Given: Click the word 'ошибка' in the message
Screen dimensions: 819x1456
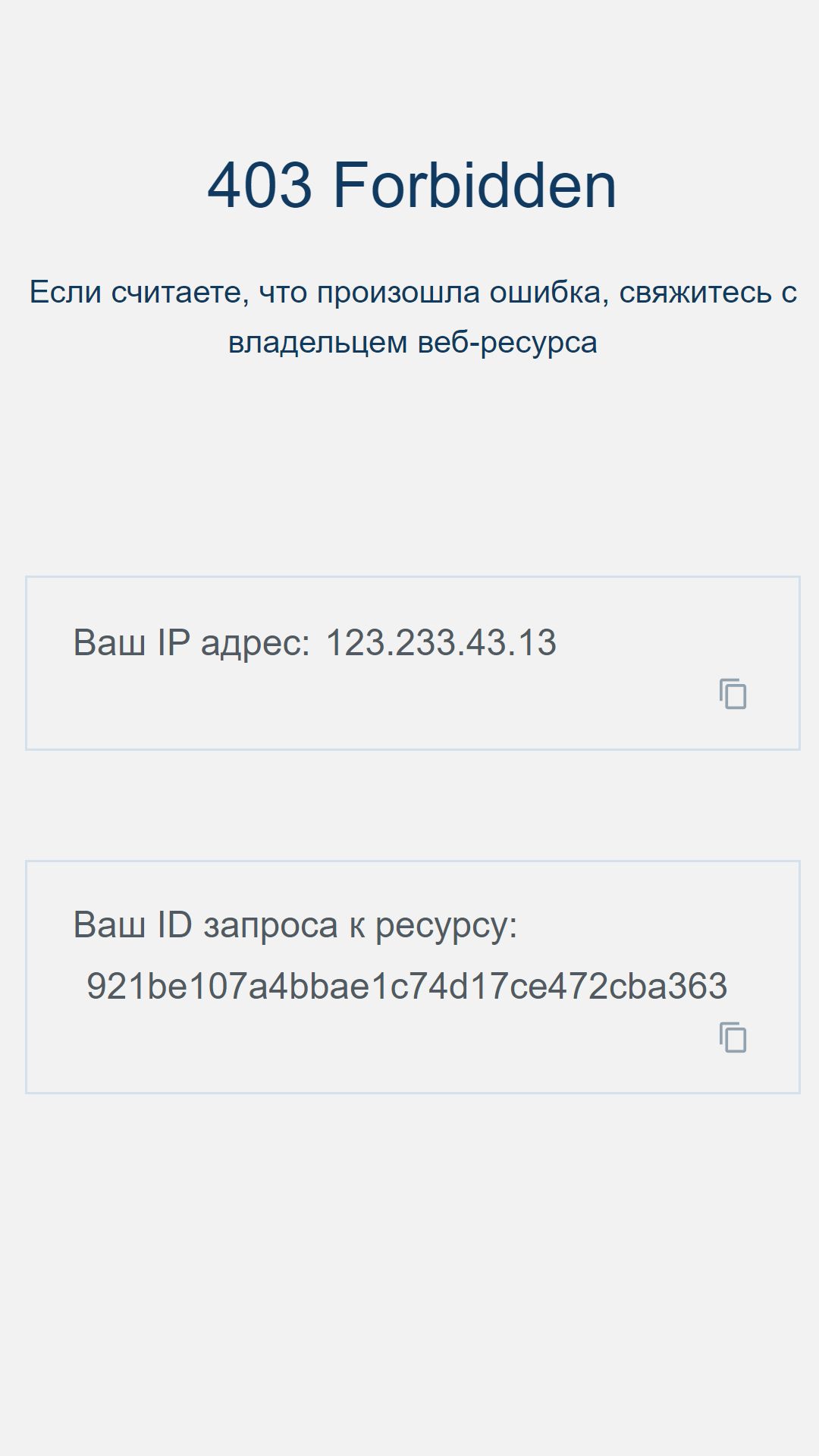Looking at the screenshot, I should point(545,292).
